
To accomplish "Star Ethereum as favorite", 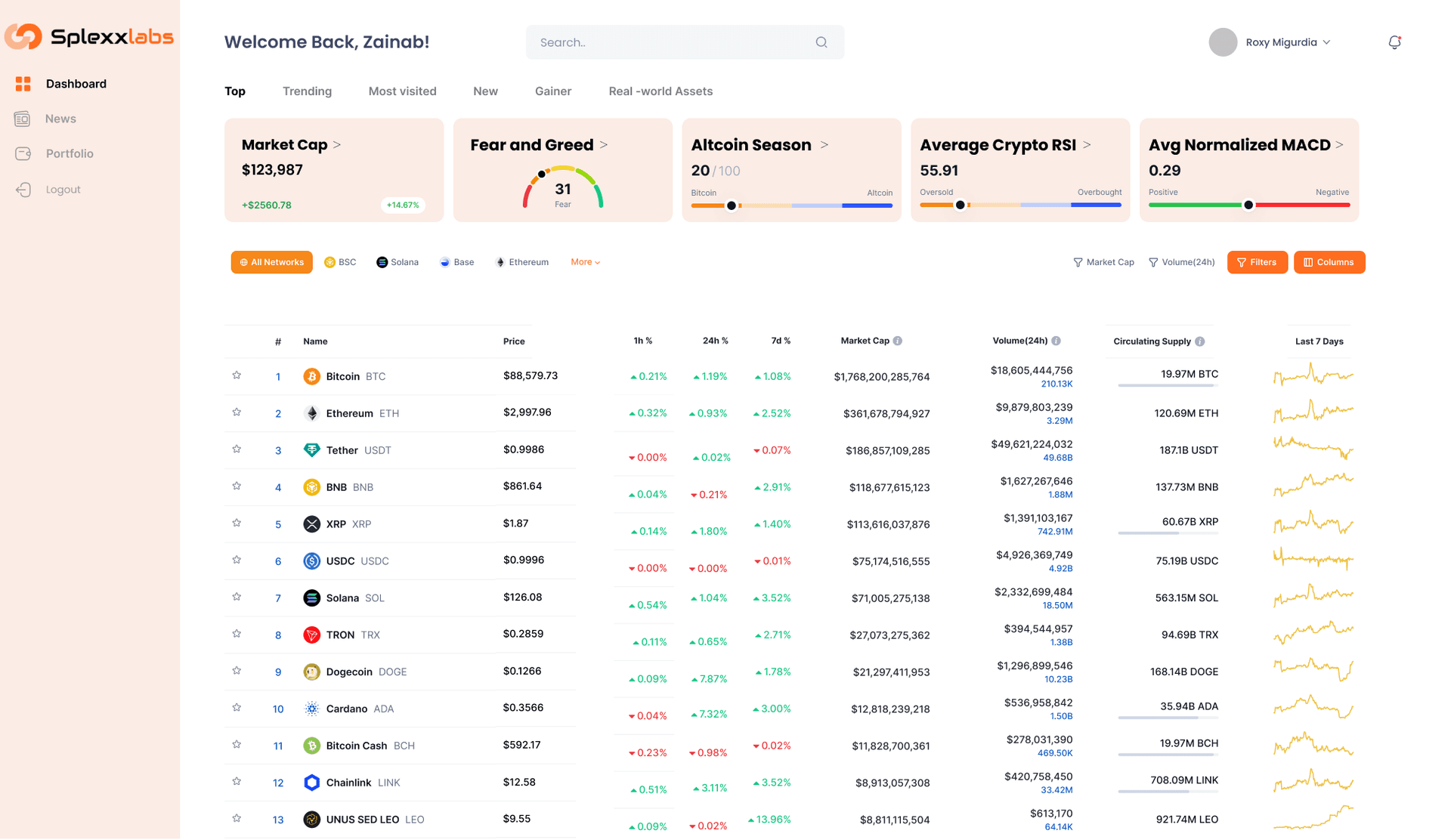I will [x=237, y=412].
